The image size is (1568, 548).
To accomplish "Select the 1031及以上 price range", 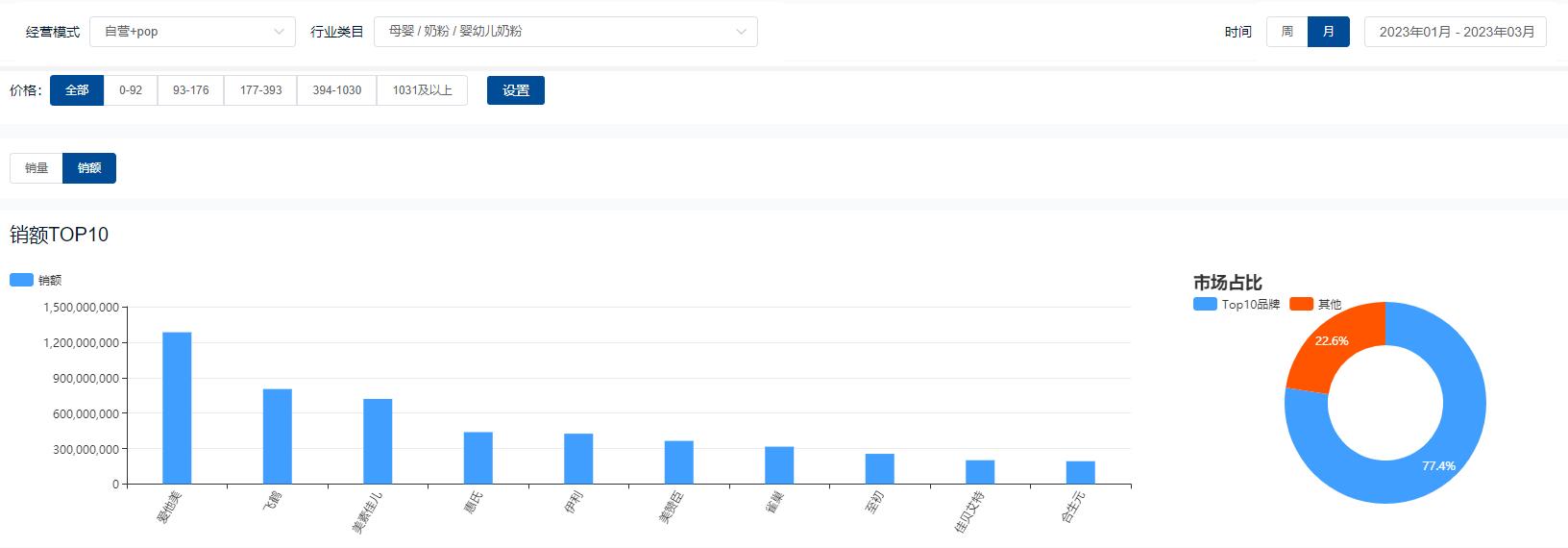I will 422,90.
